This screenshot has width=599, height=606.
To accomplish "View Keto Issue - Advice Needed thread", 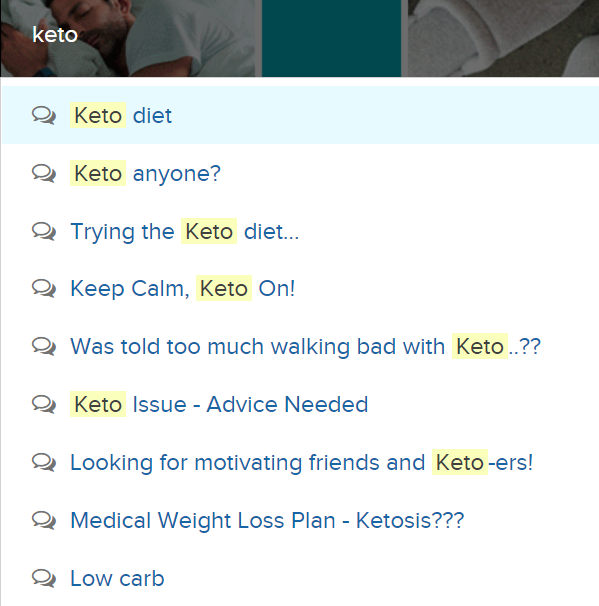I will tap(219, 404).
